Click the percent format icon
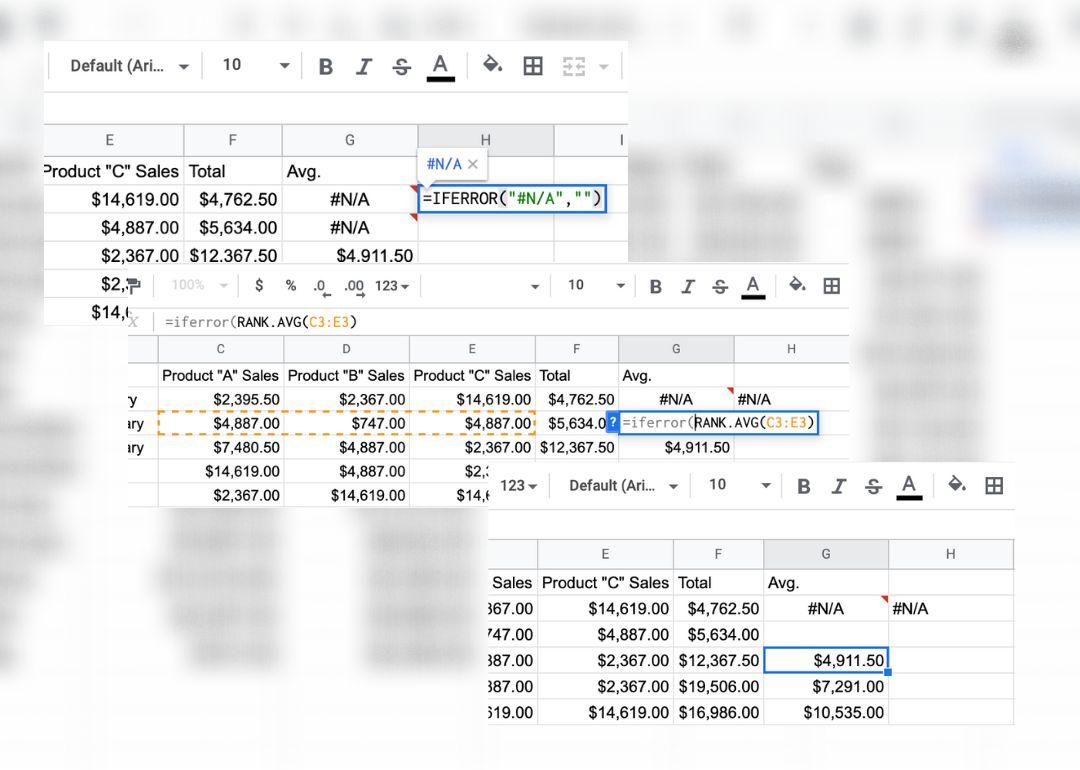 291,286
